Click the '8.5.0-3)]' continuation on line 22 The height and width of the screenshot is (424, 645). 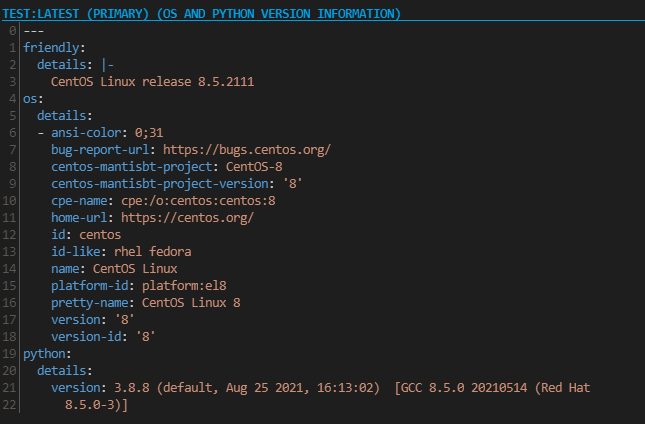(96, 405)
